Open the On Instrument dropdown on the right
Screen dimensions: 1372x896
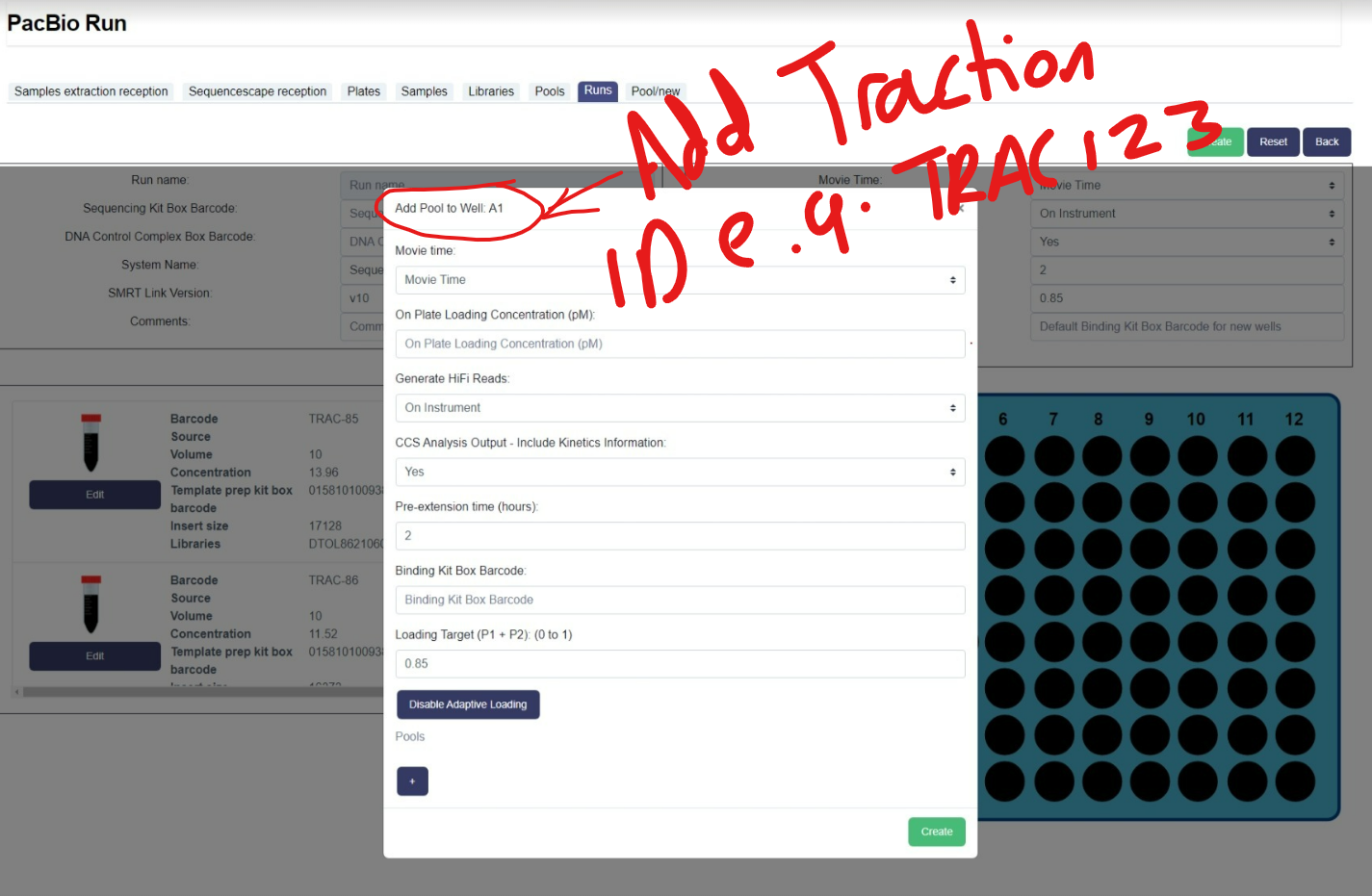pyautogui.click(x=1187, y=213)
